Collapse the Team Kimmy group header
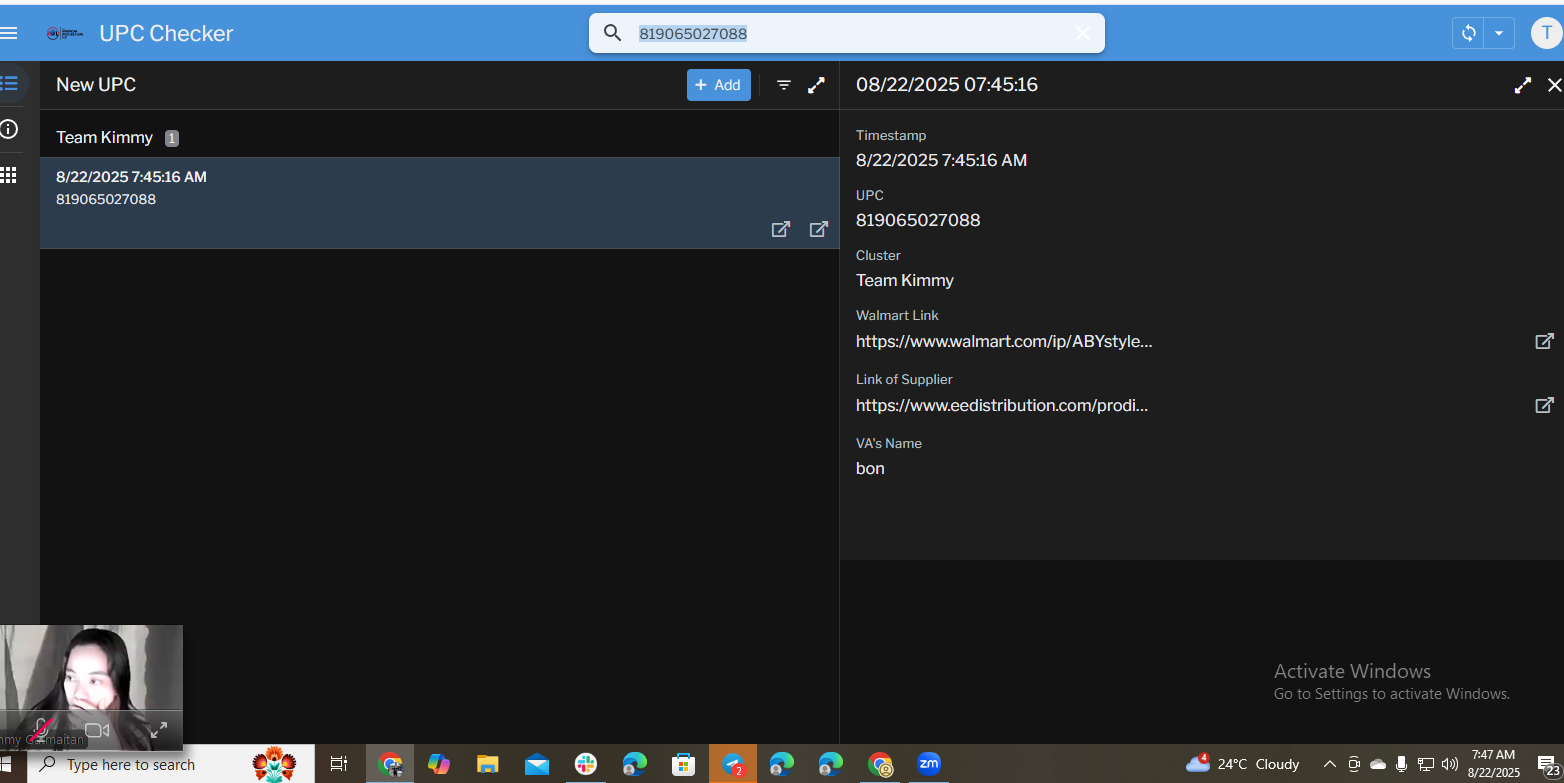The width and height of the screenshot is (1564, 783). tap(105, 138)
